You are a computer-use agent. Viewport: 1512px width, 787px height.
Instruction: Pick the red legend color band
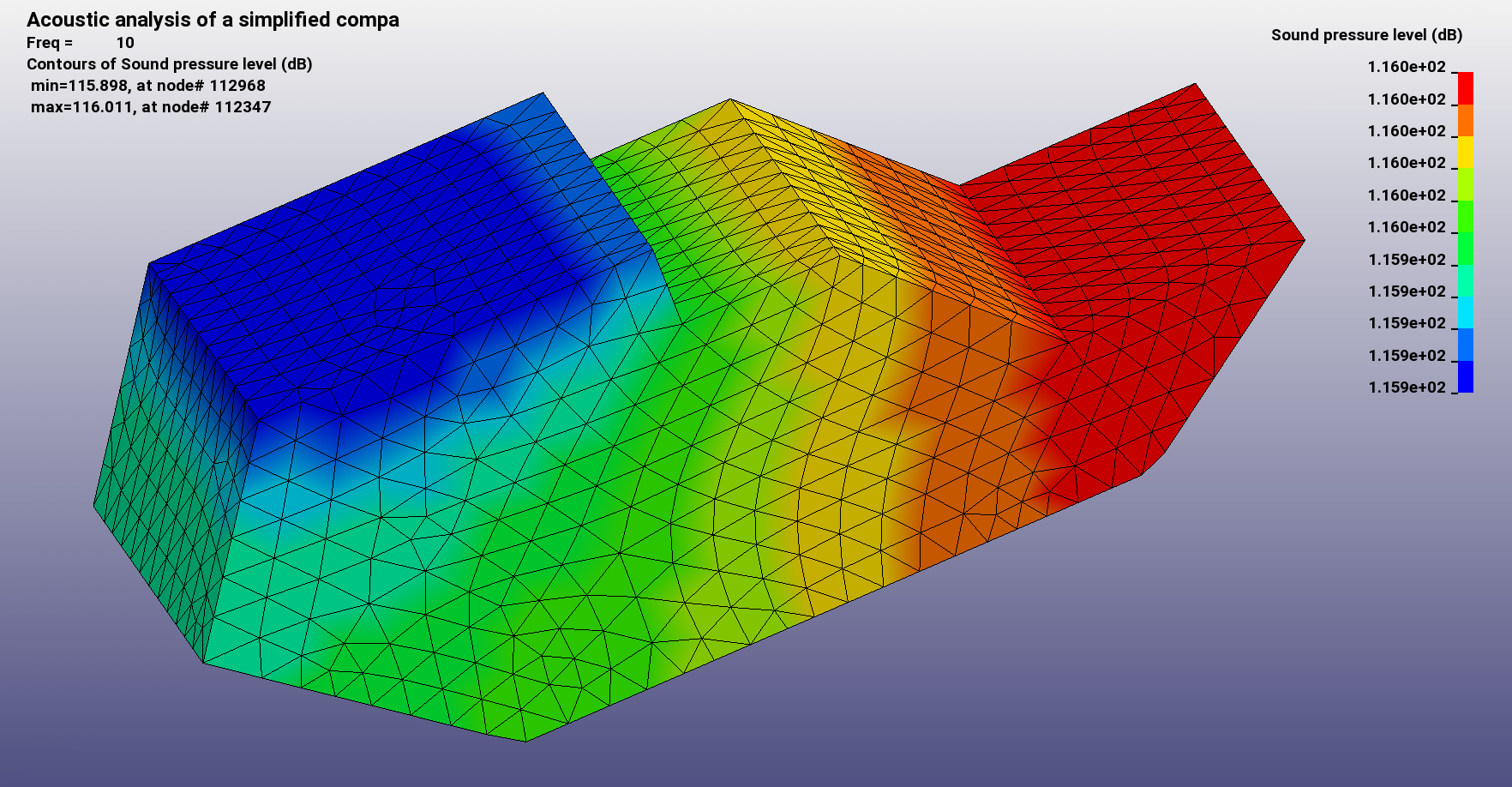1466,88
